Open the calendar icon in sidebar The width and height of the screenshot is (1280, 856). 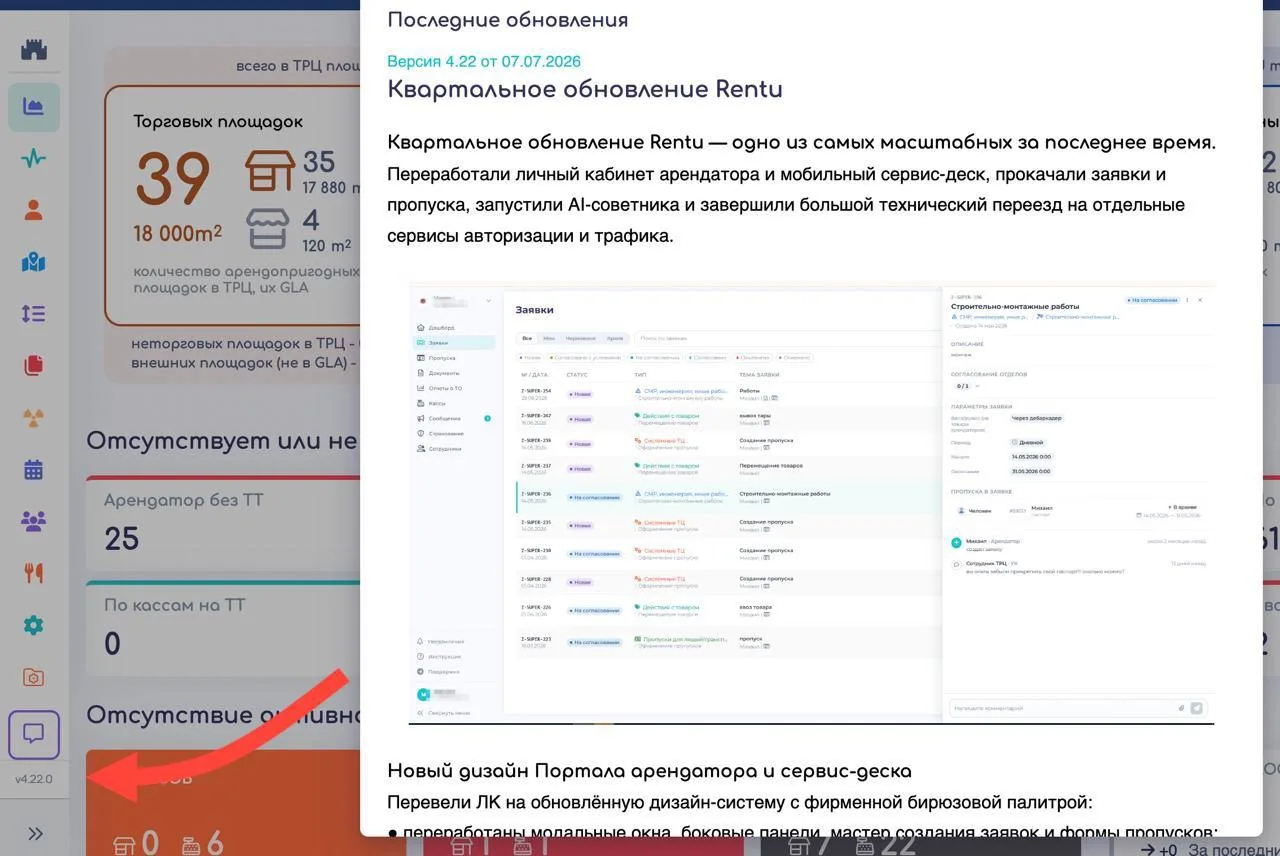(x=34, y=469)
